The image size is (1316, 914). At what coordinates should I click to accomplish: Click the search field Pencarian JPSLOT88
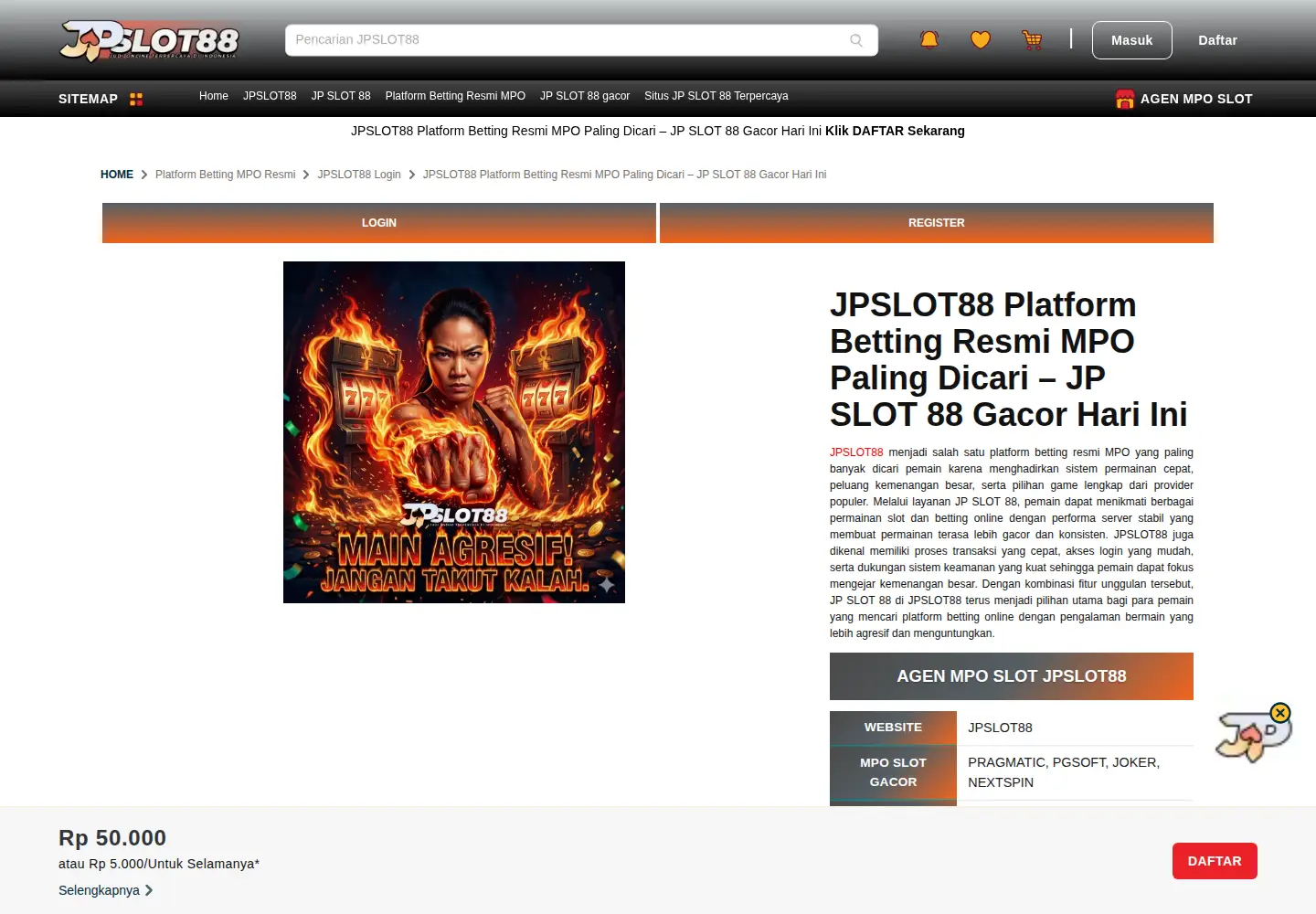(x=581, y=40)
